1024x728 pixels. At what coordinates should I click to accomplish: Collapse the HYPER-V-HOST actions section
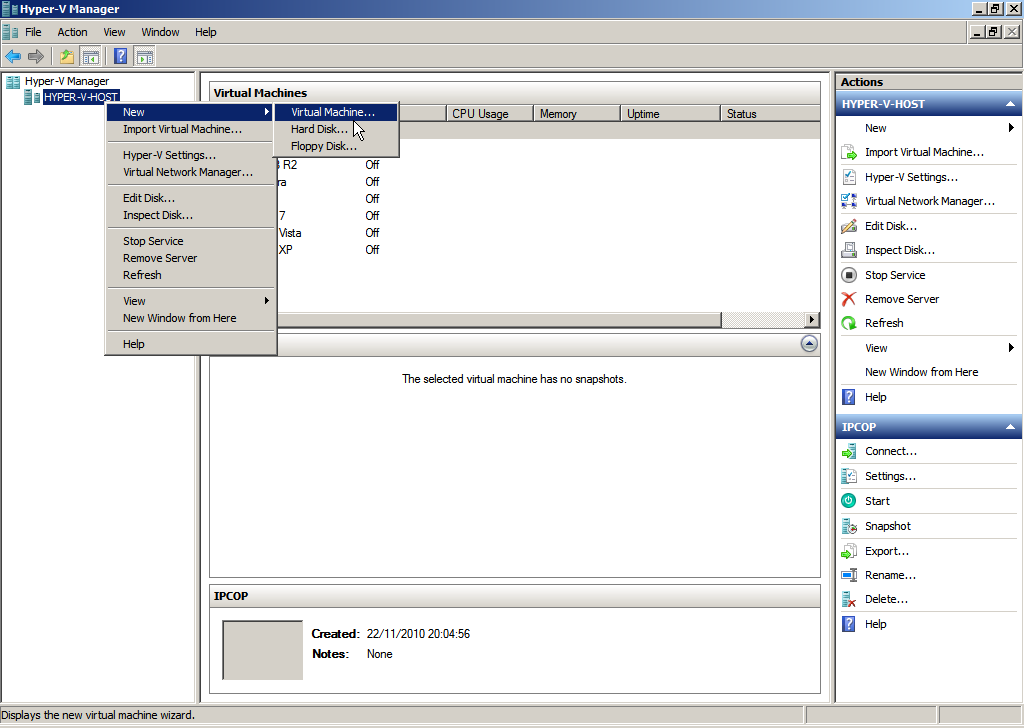[x=1010, y=104]
